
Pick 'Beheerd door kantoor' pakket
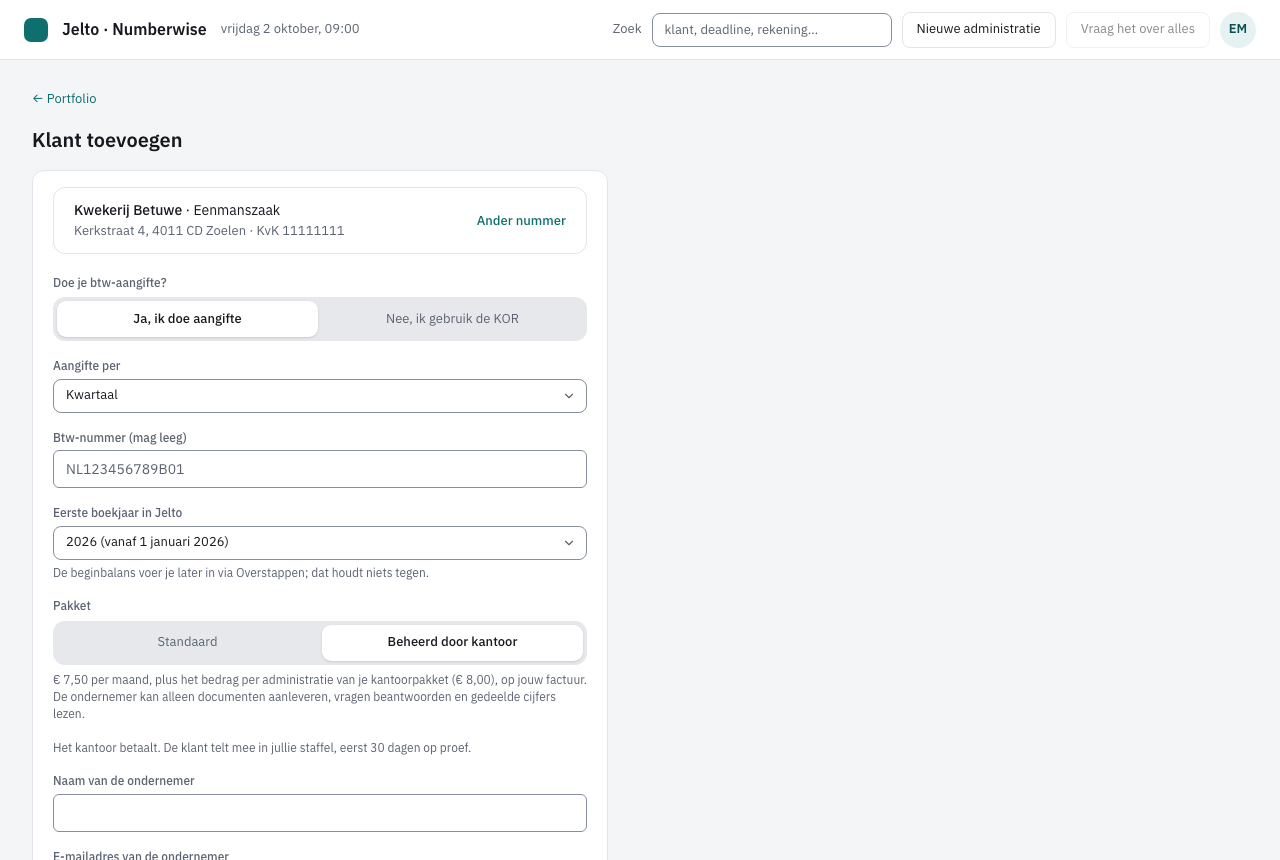(452, 643)
